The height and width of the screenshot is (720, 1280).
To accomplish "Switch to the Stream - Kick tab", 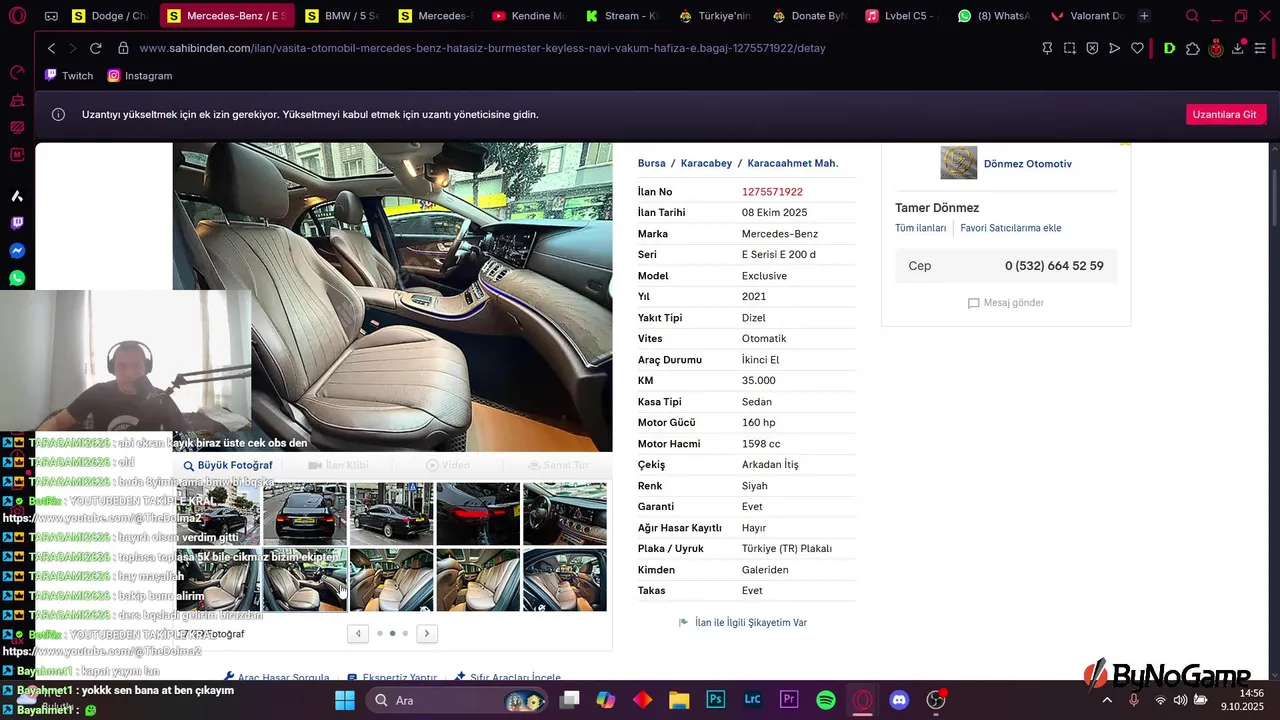I will tap(622, 16).
